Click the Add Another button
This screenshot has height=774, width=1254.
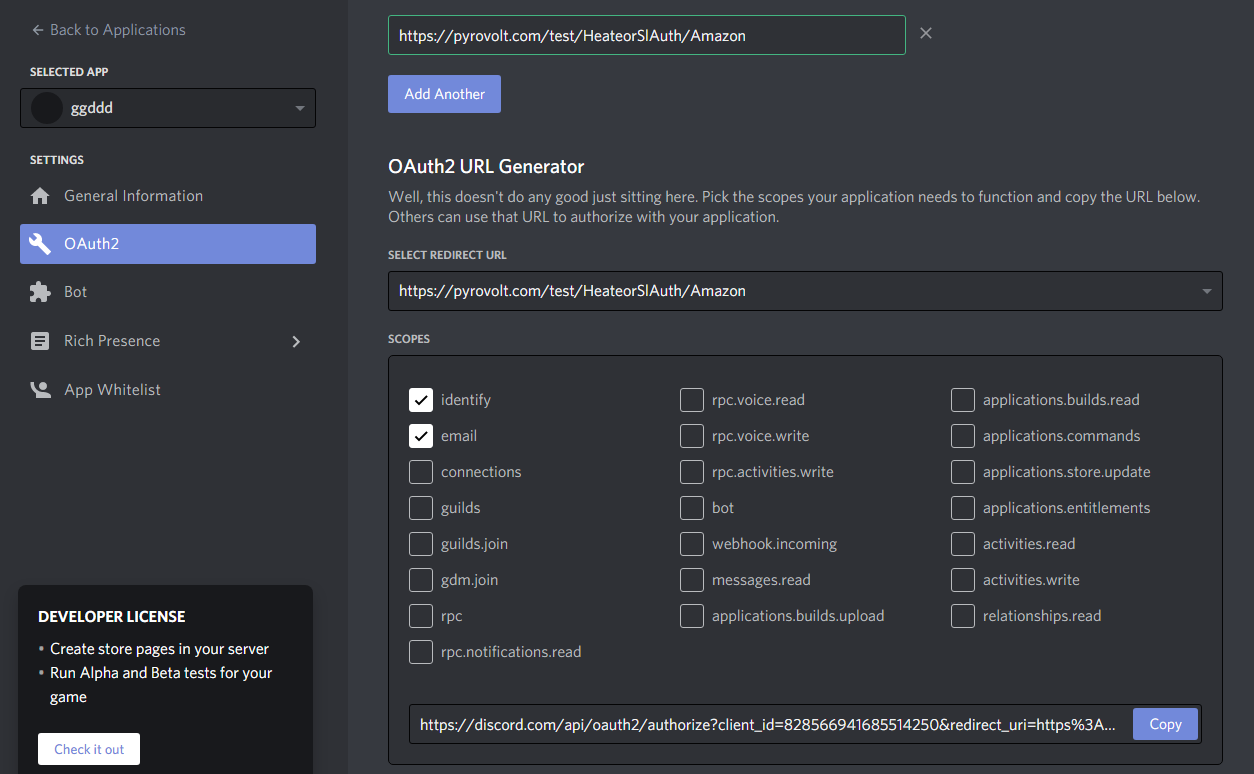(444, 94)
